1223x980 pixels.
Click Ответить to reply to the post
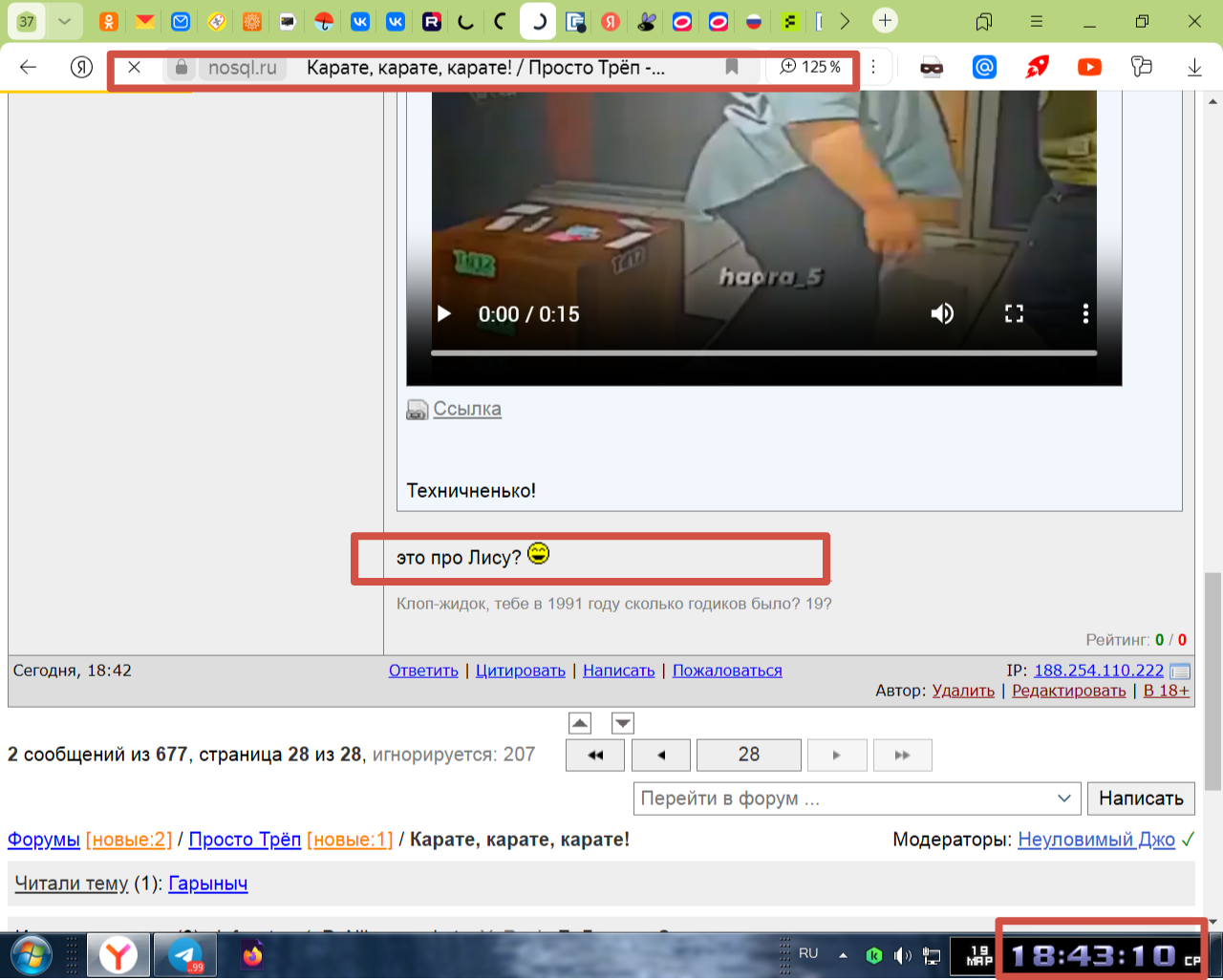click(423, 671)
